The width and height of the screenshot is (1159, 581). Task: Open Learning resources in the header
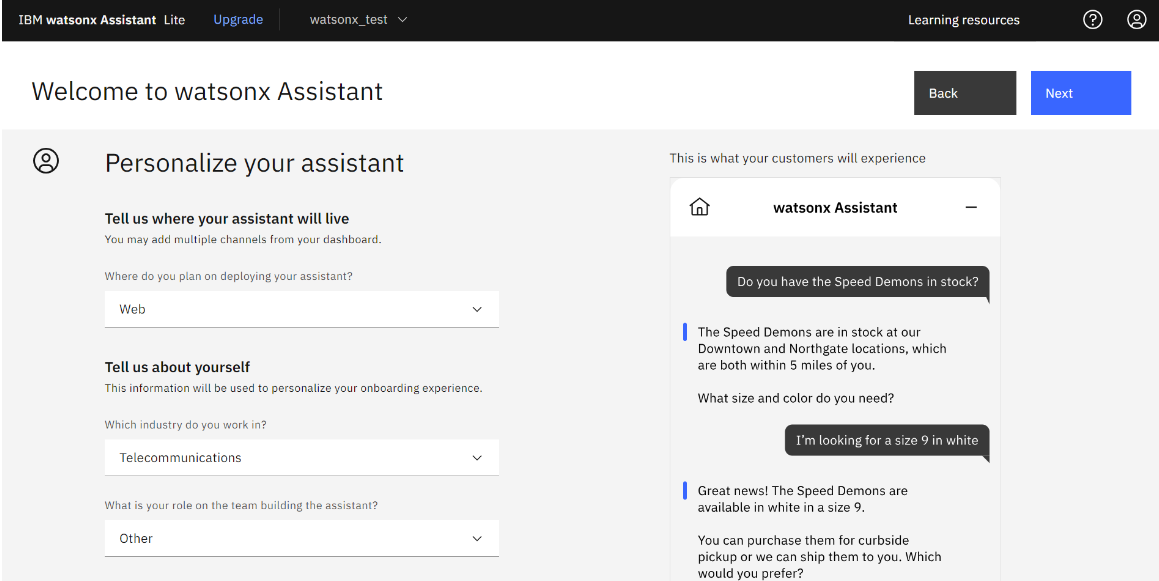[x=963, y=20]
